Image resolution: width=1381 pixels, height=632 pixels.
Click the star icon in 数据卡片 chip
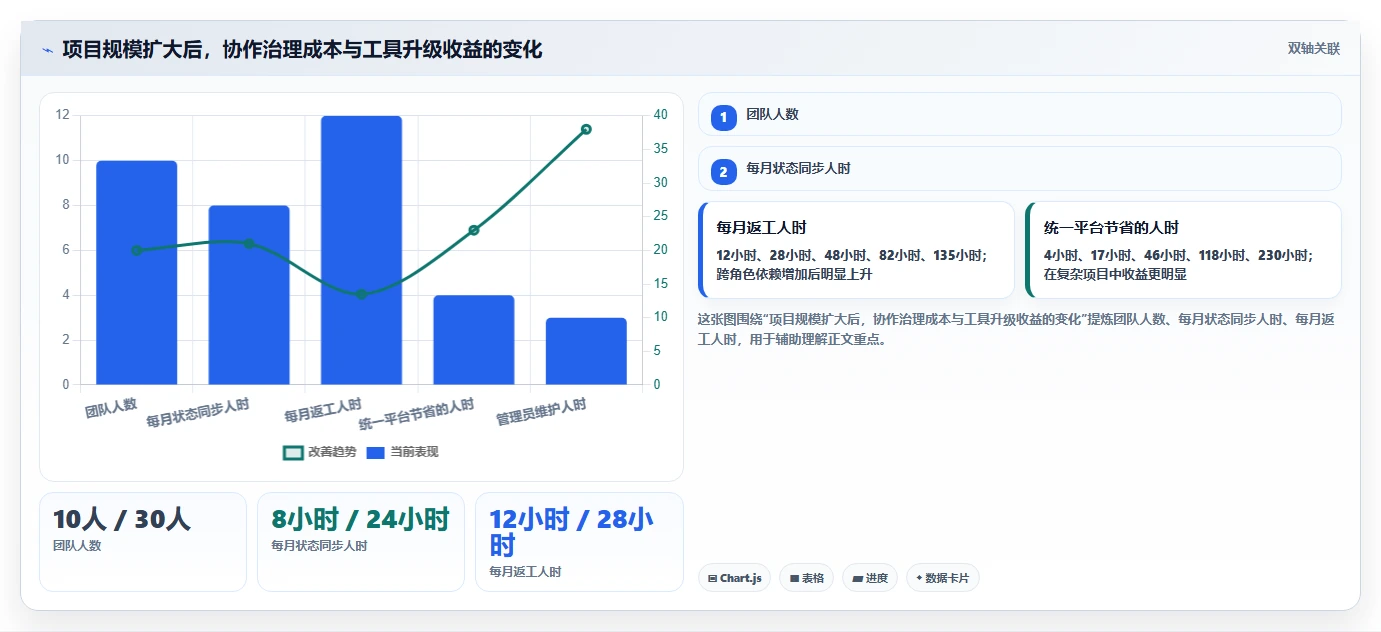click(x=919, y=577)
